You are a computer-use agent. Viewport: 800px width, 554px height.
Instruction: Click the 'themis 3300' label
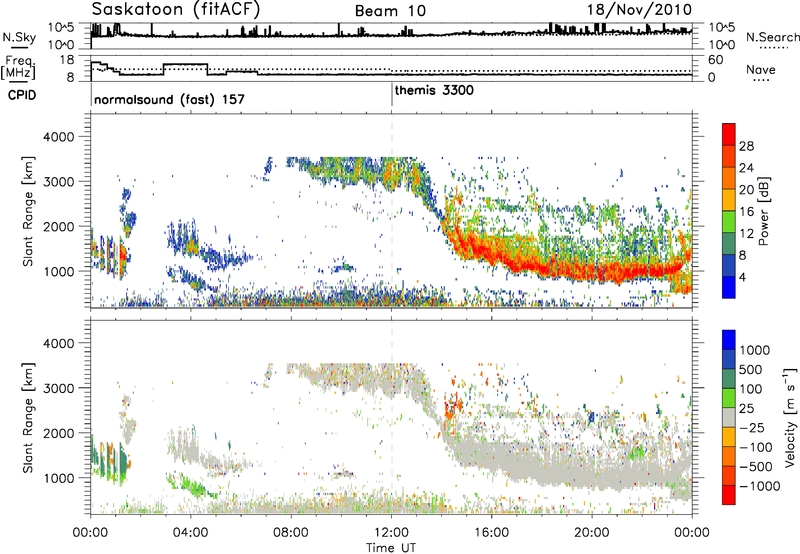pos(434,90)
